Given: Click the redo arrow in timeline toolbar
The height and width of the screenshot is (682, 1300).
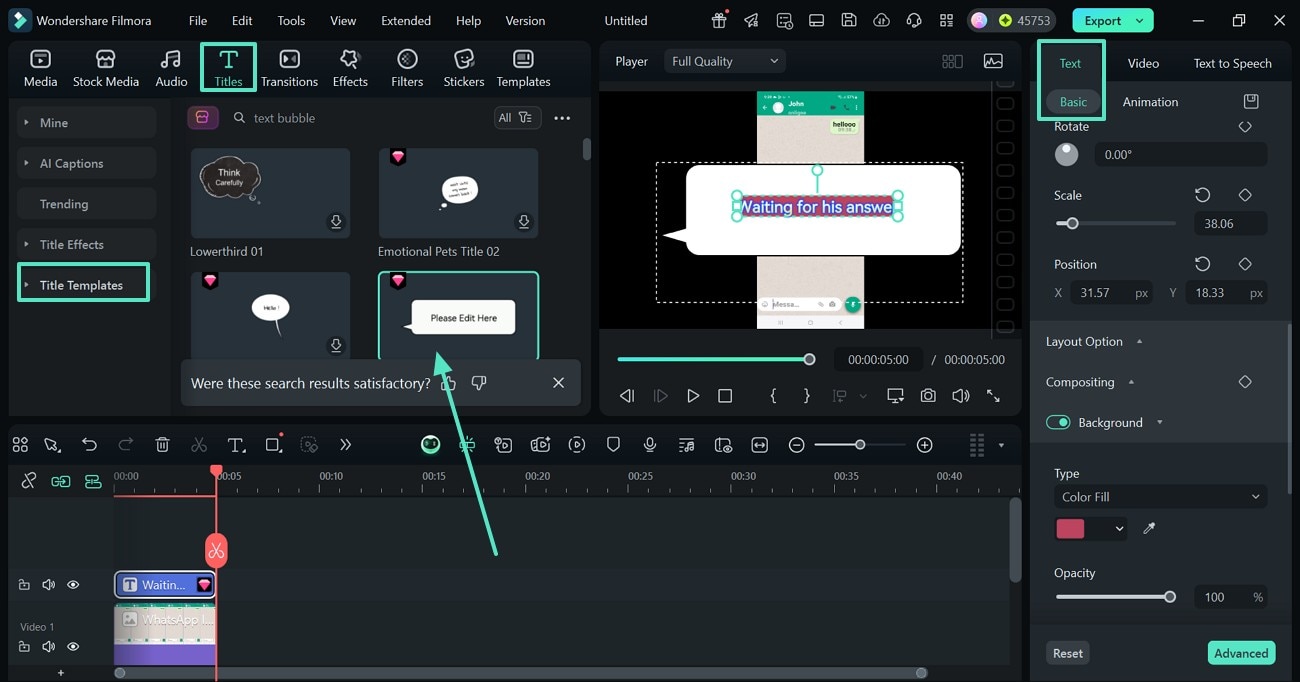Looking at the screenshot, I should click(x=126, y=445).
